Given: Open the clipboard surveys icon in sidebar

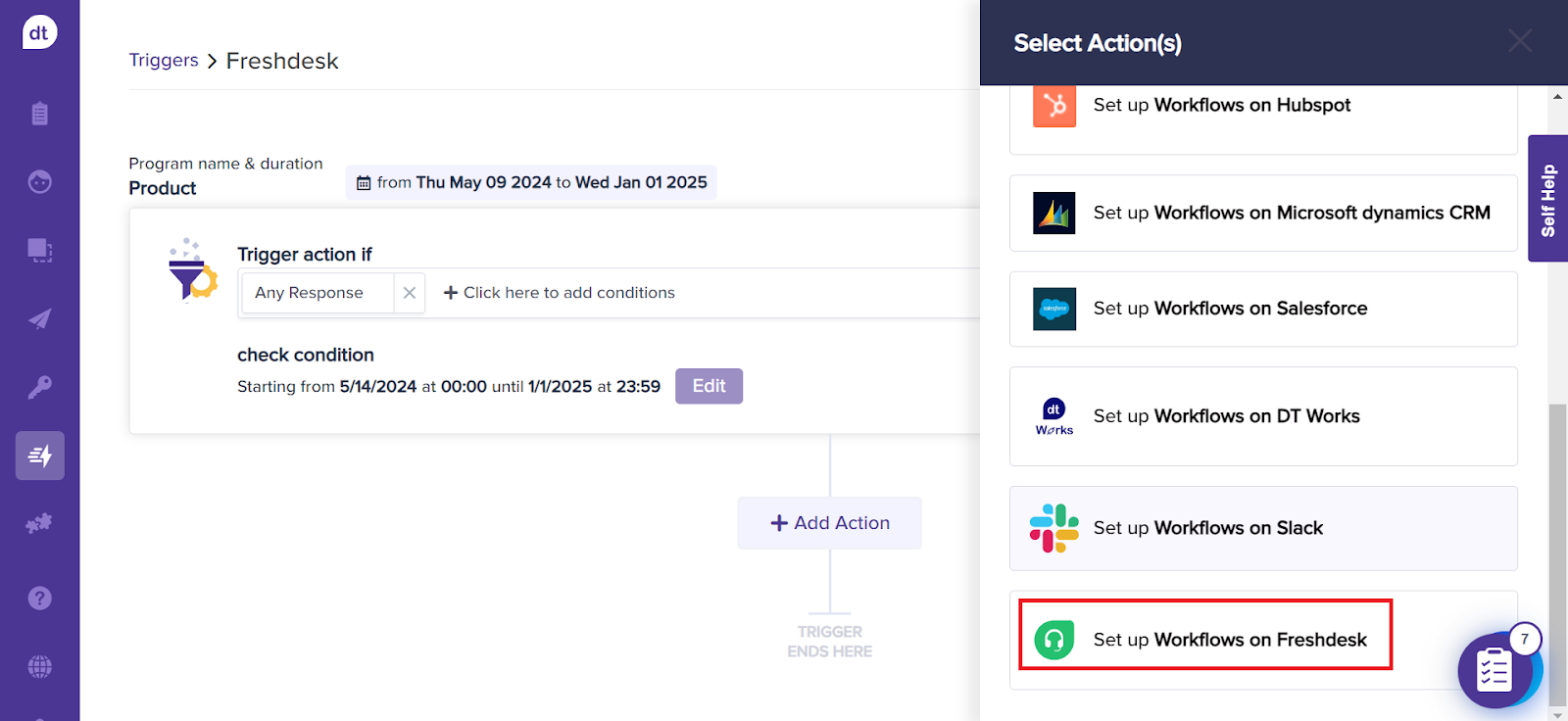Looking at the screenshot, I should point(39,114).
